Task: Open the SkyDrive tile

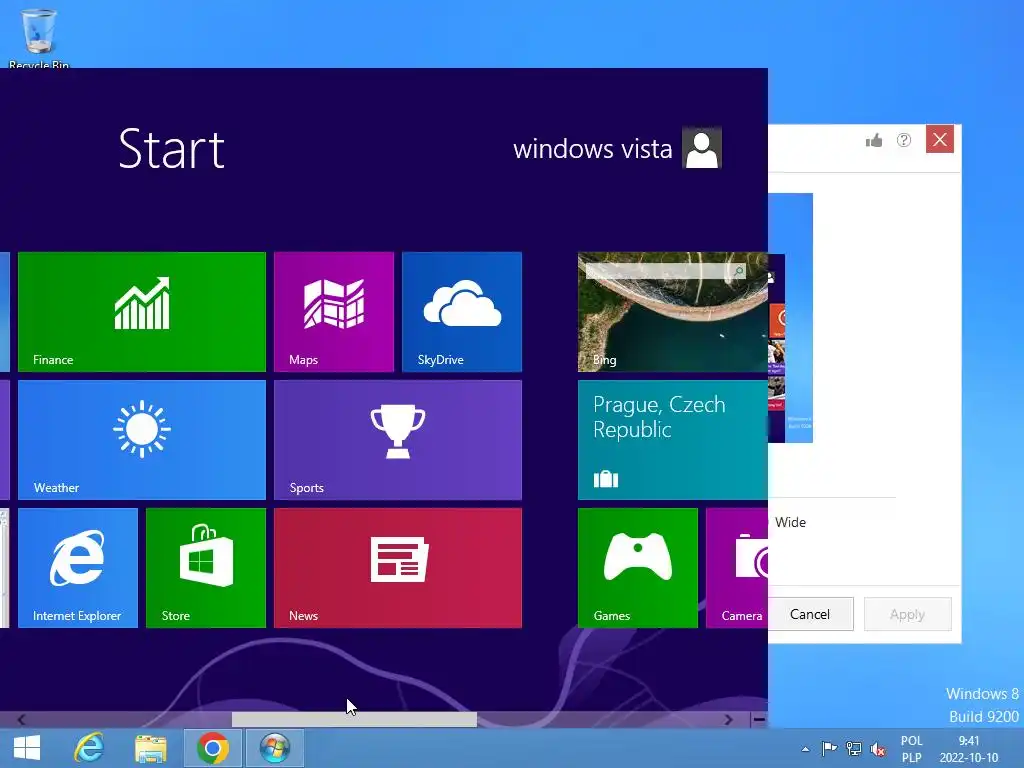Action: [x=462, y=312]
